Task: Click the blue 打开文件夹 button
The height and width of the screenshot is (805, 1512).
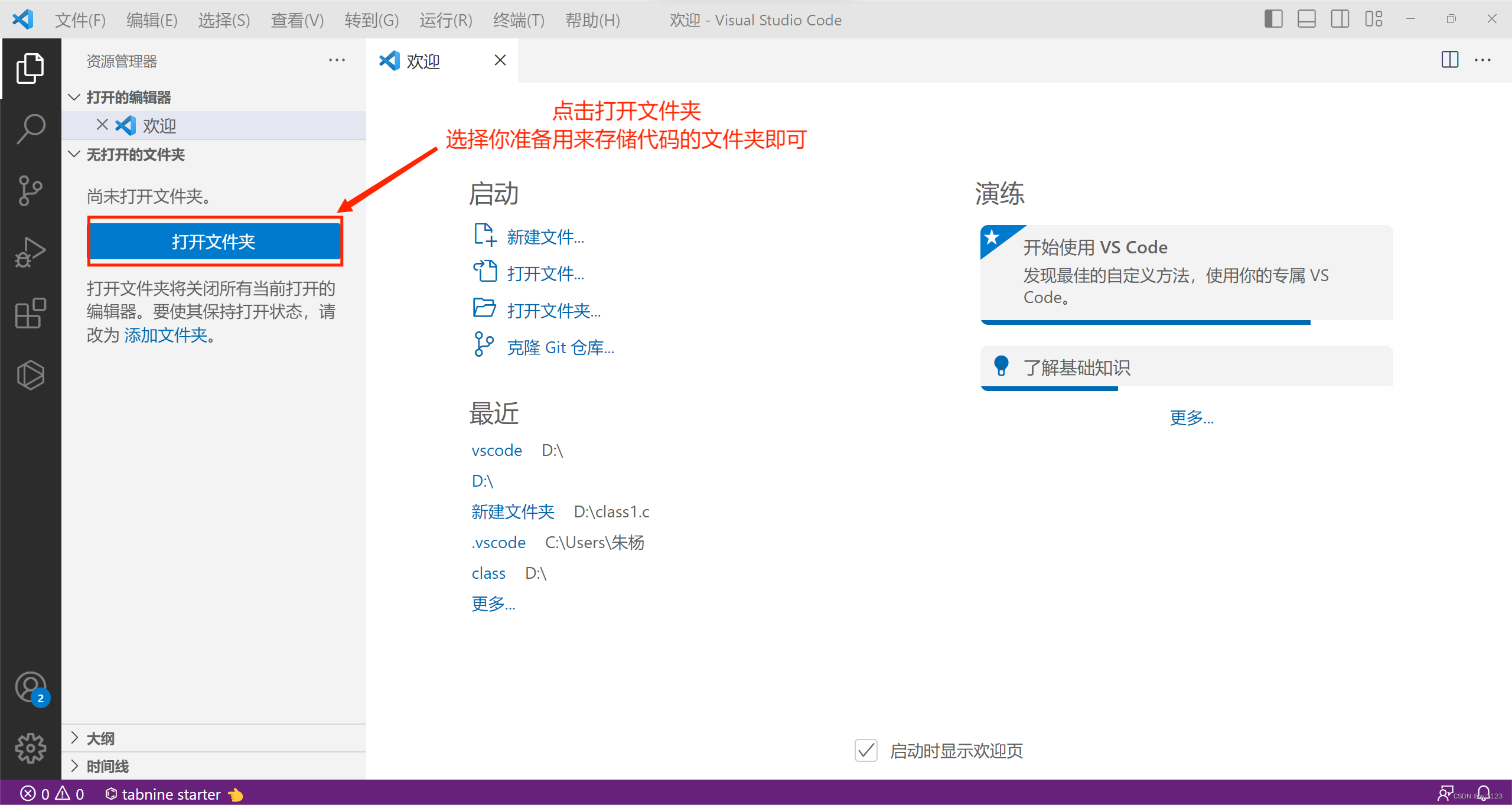Action: [x=214, y=241]
